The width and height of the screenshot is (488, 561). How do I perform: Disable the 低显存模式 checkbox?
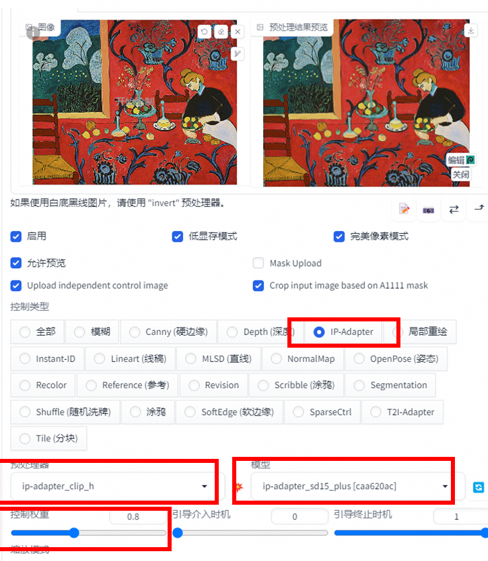(177, 236)
